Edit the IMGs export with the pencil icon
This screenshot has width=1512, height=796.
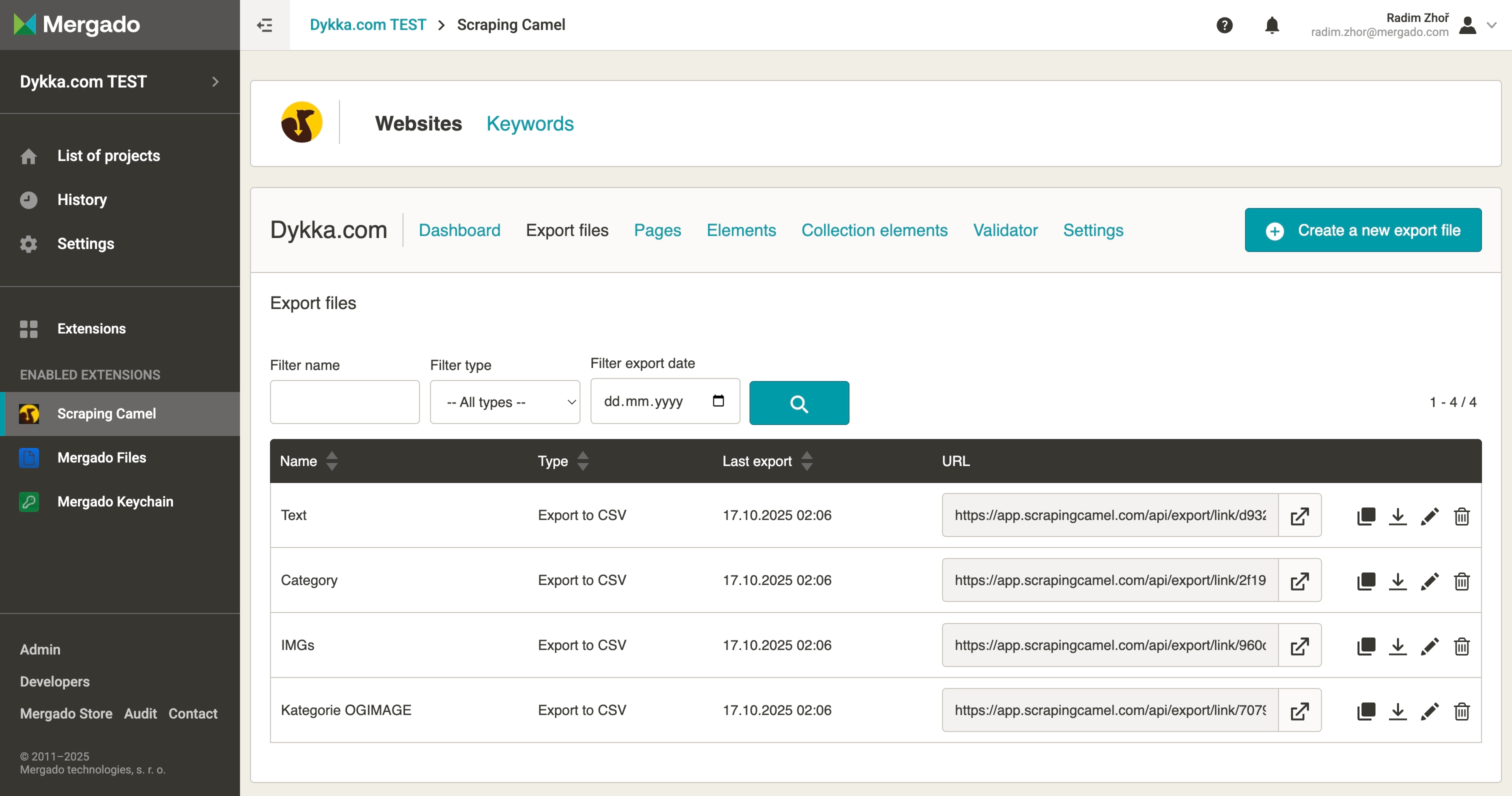tap(1429, 645)
